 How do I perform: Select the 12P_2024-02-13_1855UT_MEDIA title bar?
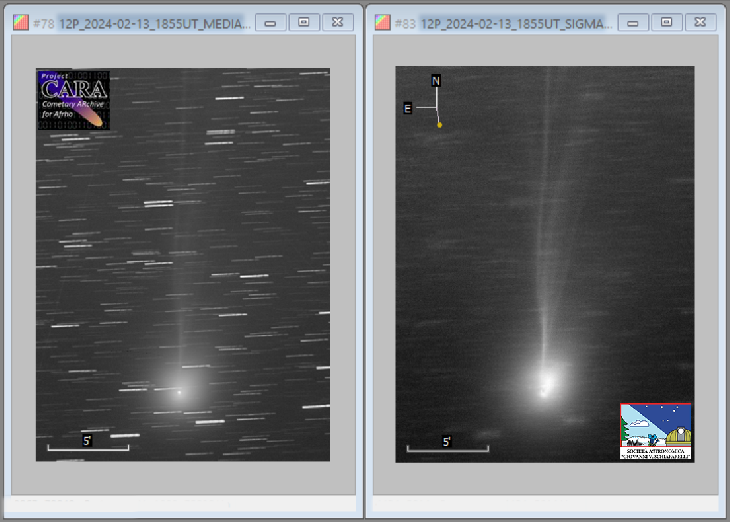tap(150, 23)
